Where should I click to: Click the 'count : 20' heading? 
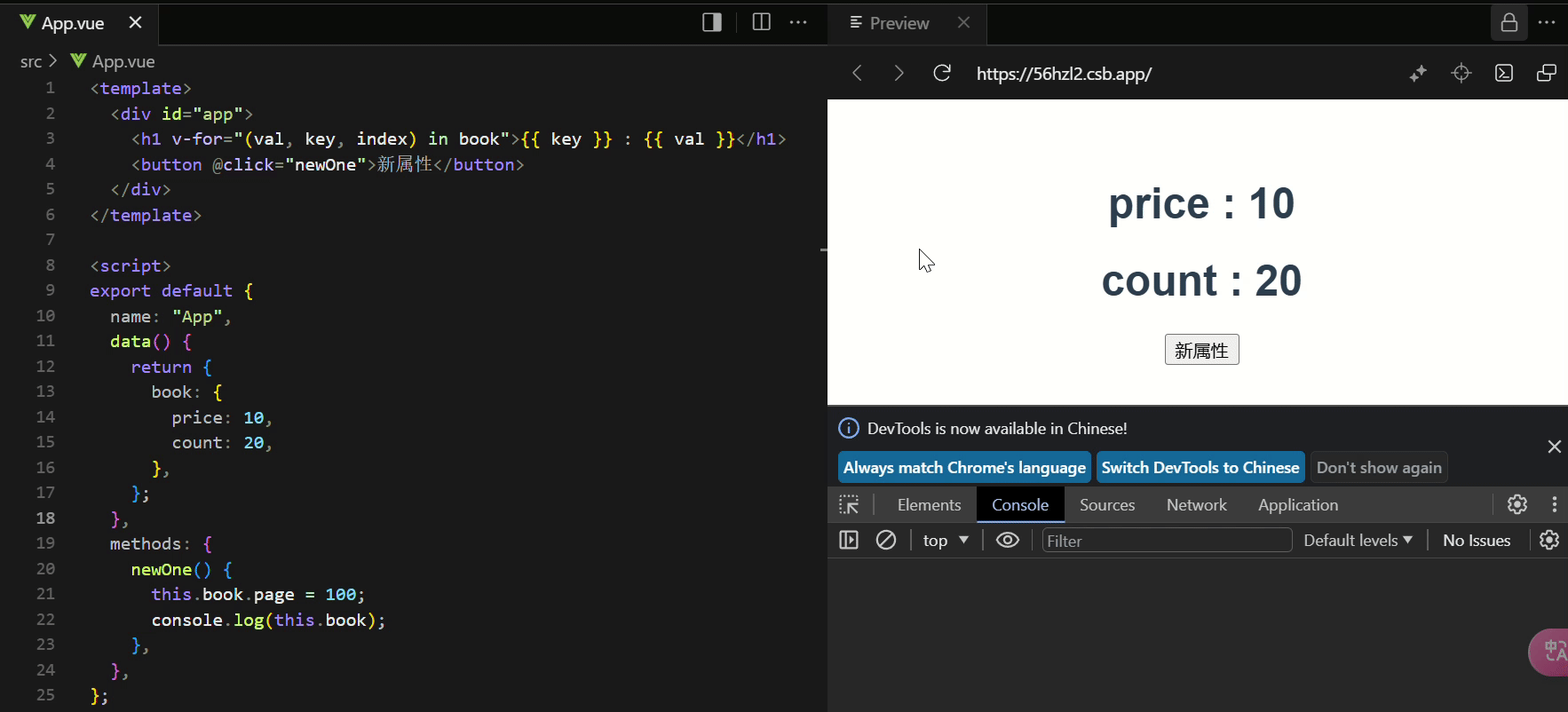1201,281
